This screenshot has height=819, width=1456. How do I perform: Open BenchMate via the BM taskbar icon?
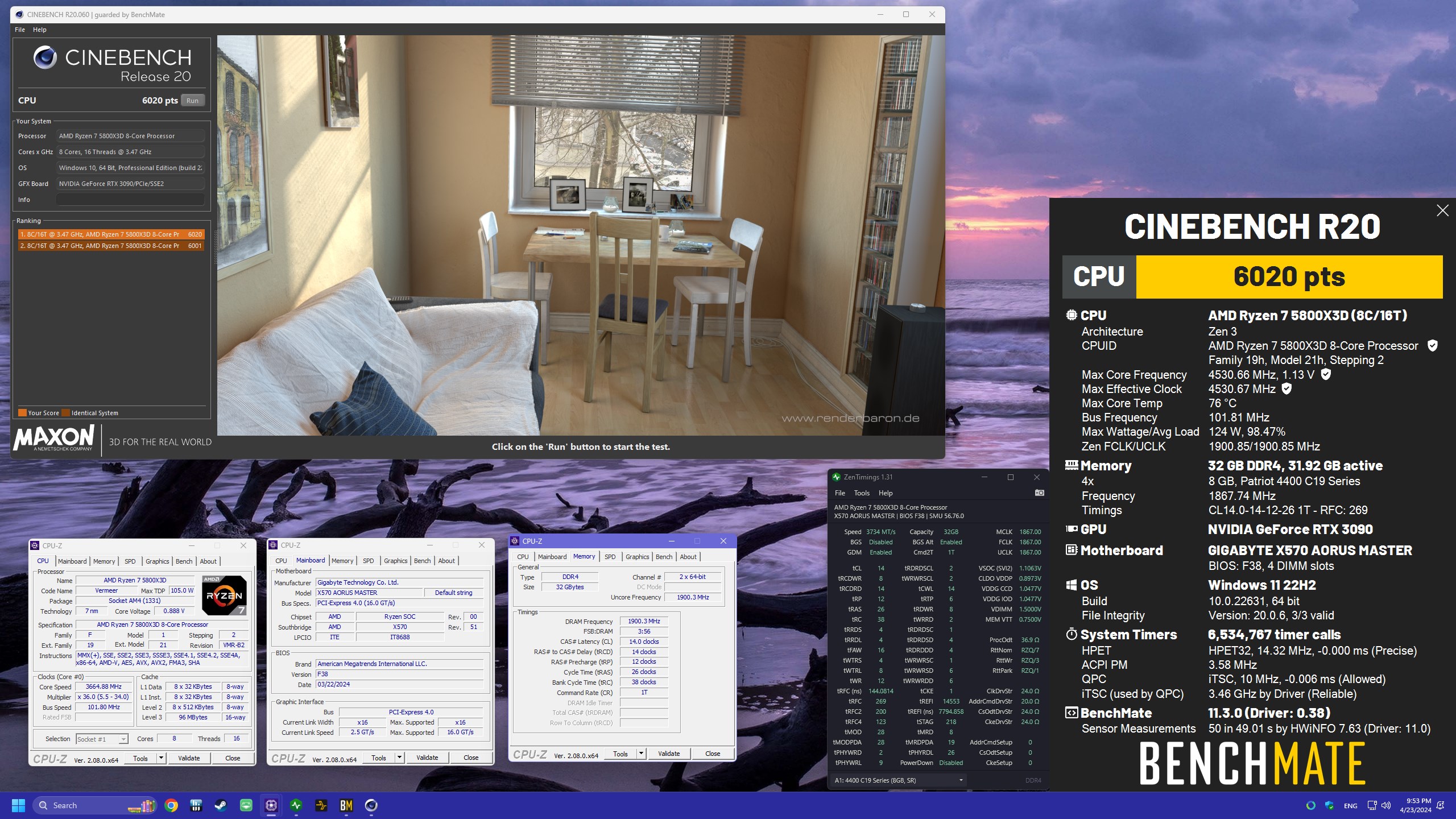[x=346, y=805]
